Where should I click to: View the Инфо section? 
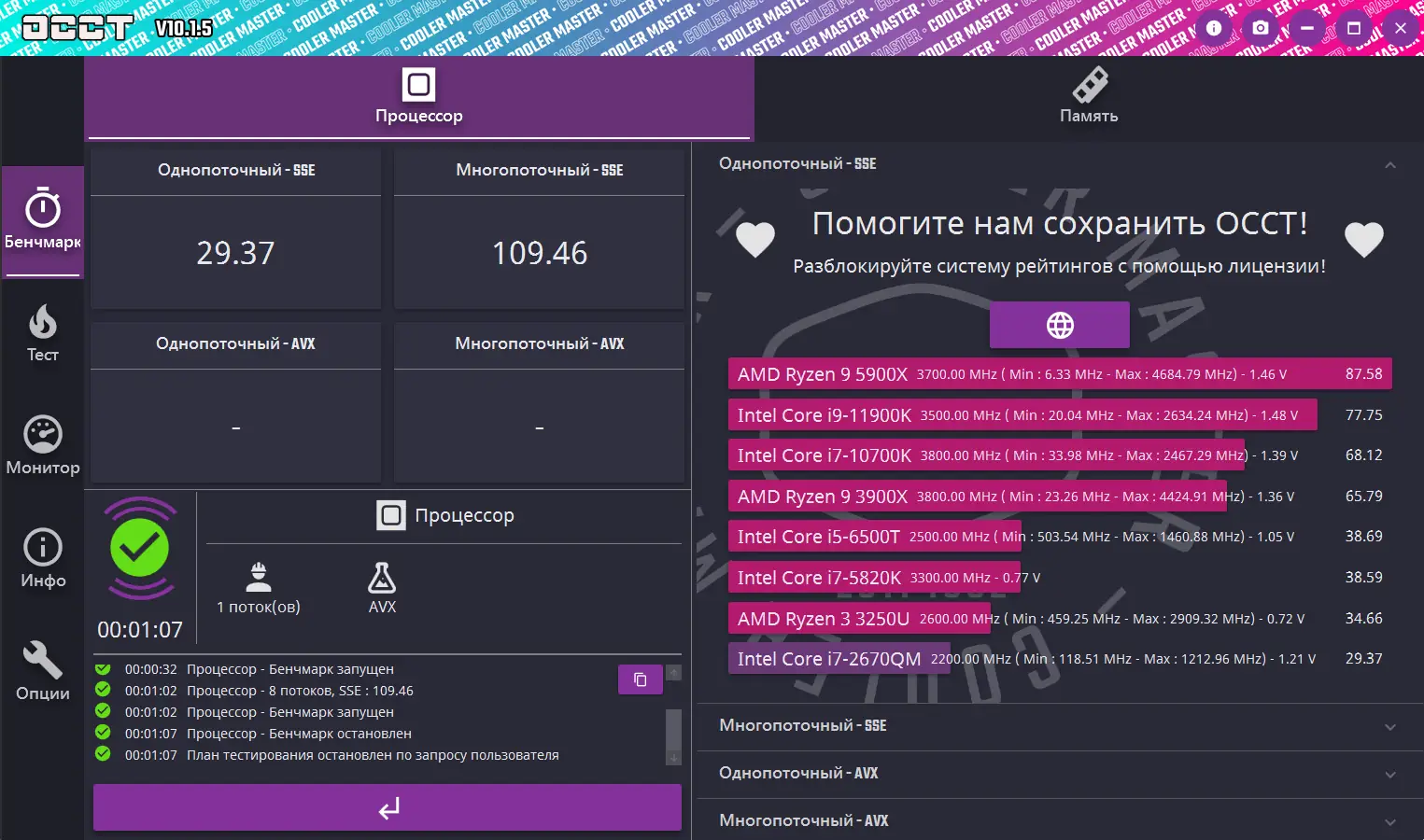[x=43, y=558]
